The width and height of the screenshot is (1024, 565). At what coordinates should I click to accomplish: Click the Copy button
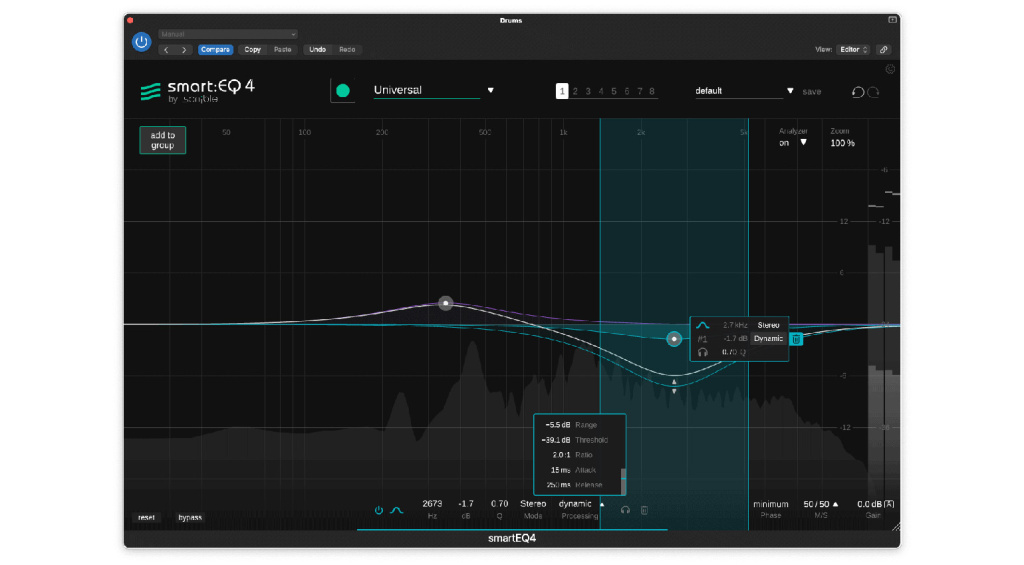click(x=252, y=50)
